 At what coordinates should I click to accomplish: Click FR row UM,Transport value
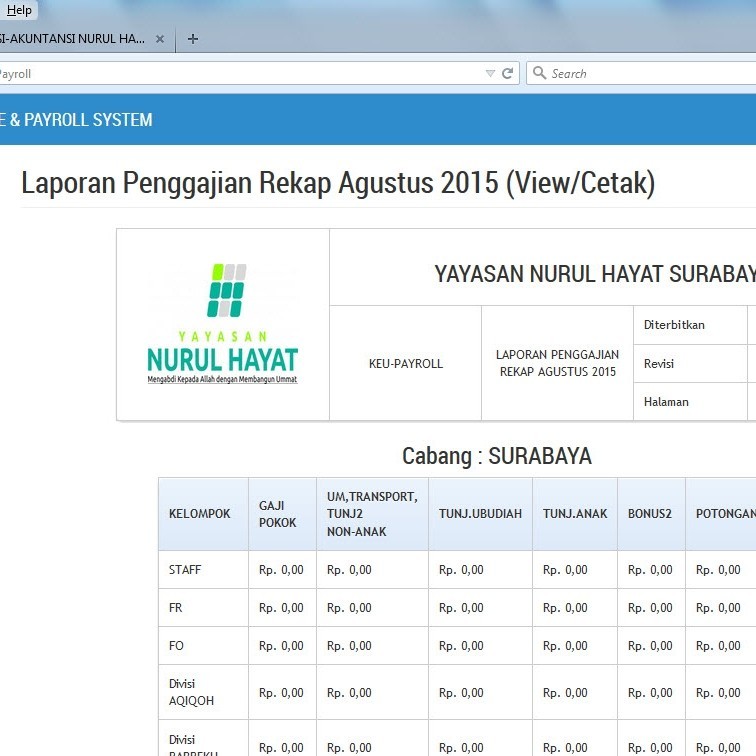[x=349, y=608]
